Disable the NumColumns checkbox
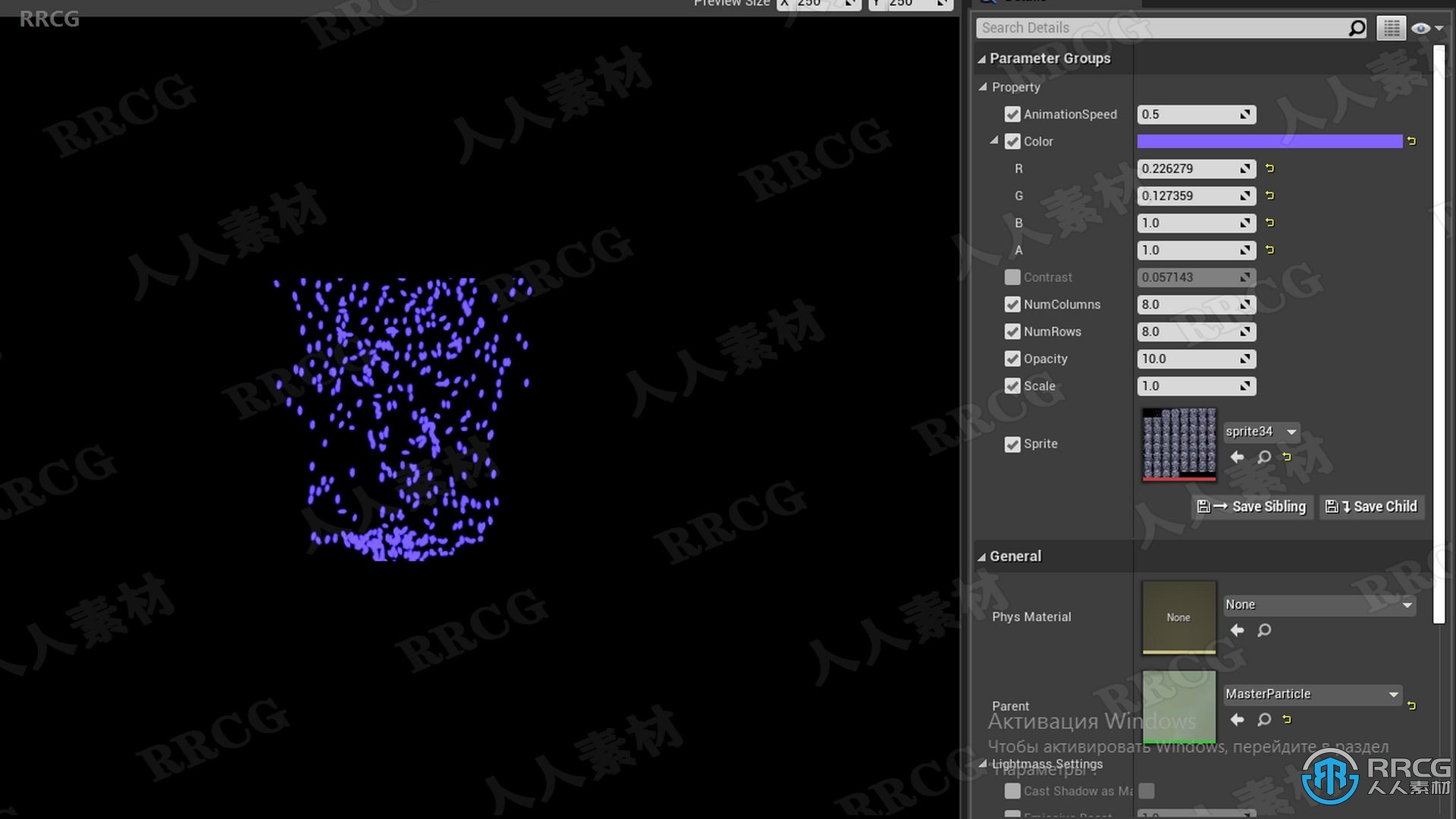Image resolution: width=1456 pixels, height=819 pixels. point(1012,304)
